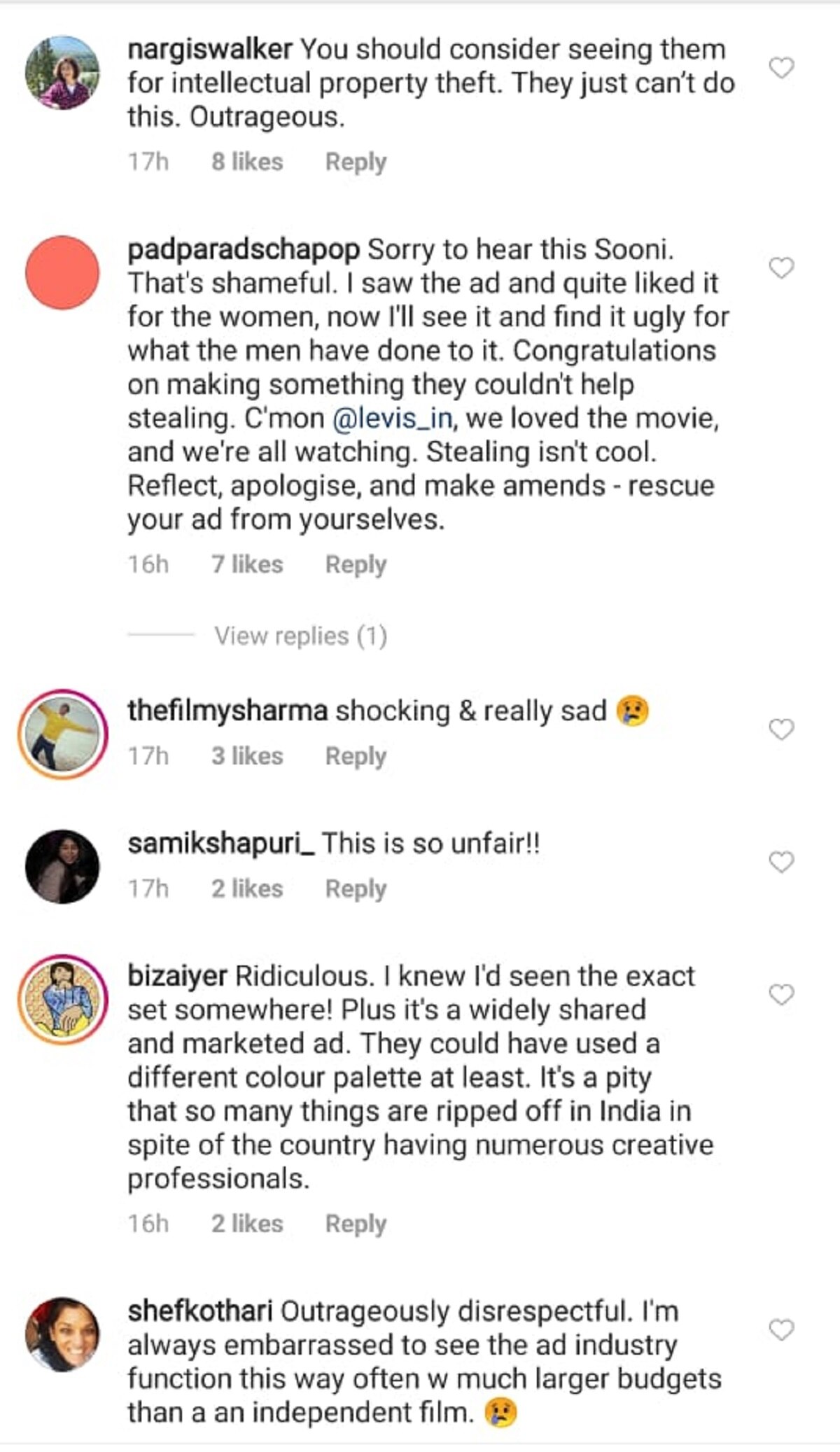This screenshot has width=840, height=1452.
Task: Reply to bizaiyer's comment
Action: coord(356,1224)
